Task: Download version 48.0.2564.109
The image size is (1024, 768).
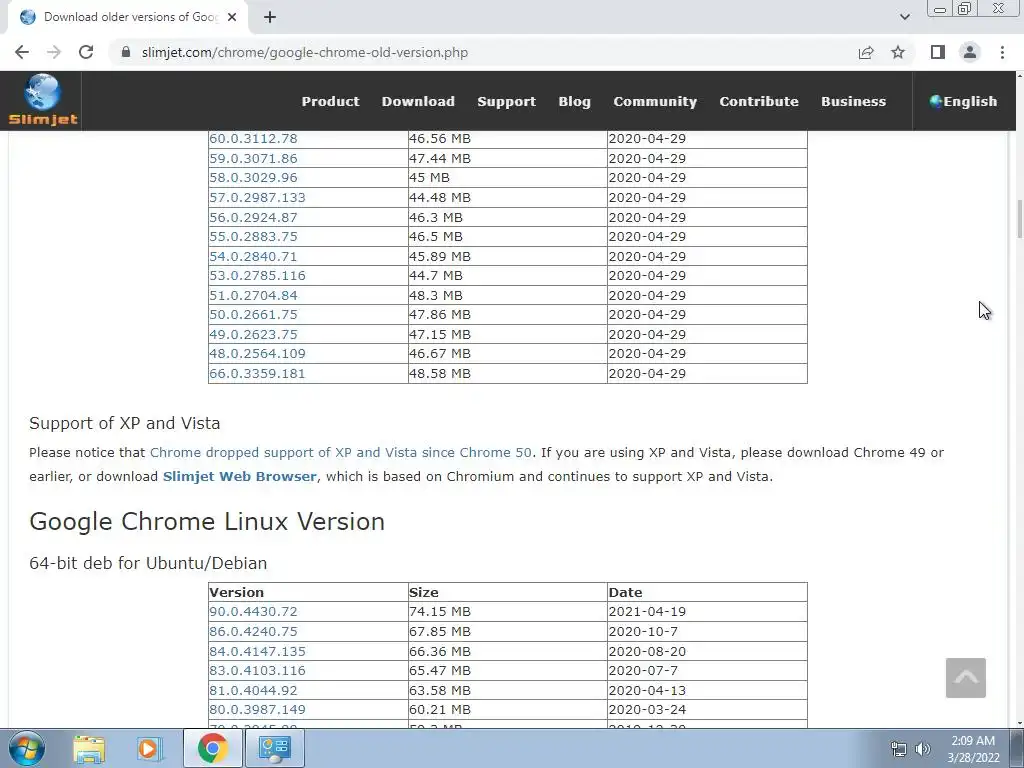Action: tap(257, 353)
